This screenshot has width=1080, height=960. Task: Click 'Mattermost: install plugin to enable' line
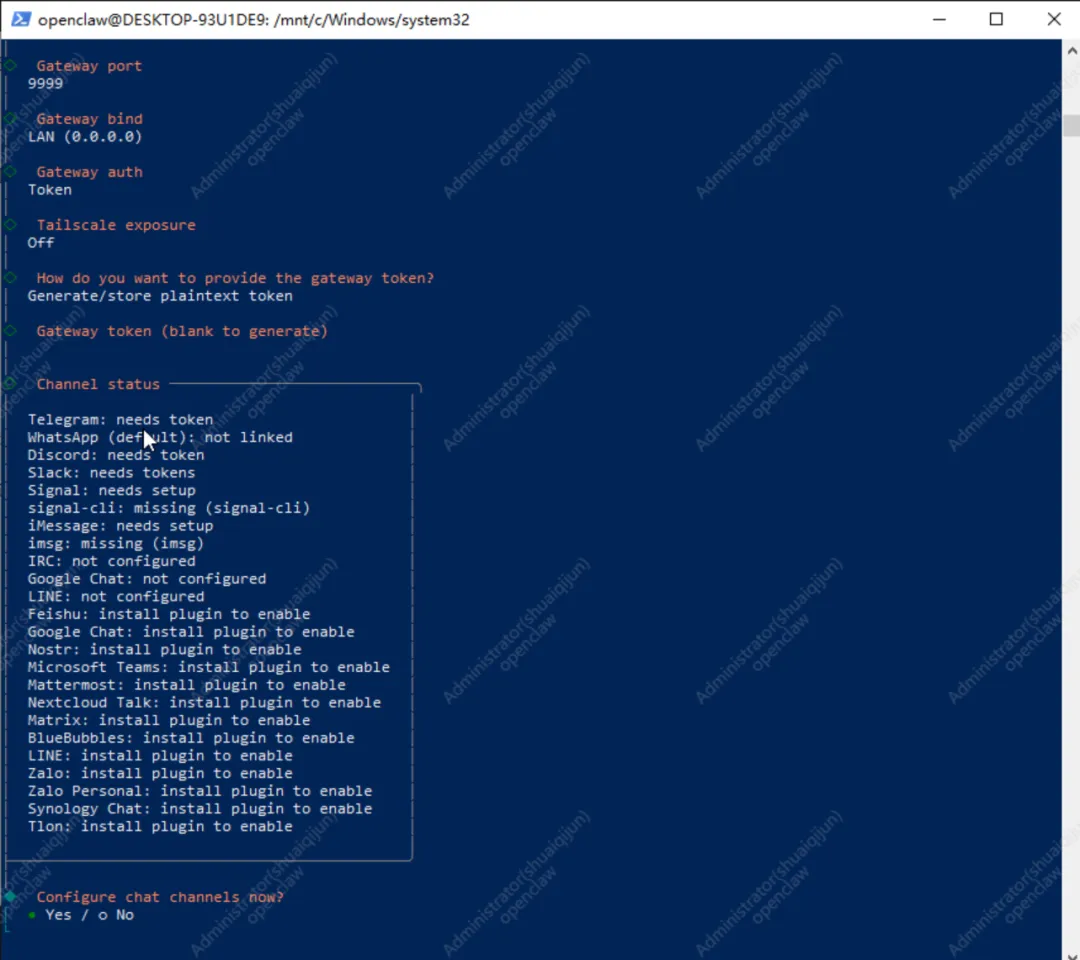(187, 685)
